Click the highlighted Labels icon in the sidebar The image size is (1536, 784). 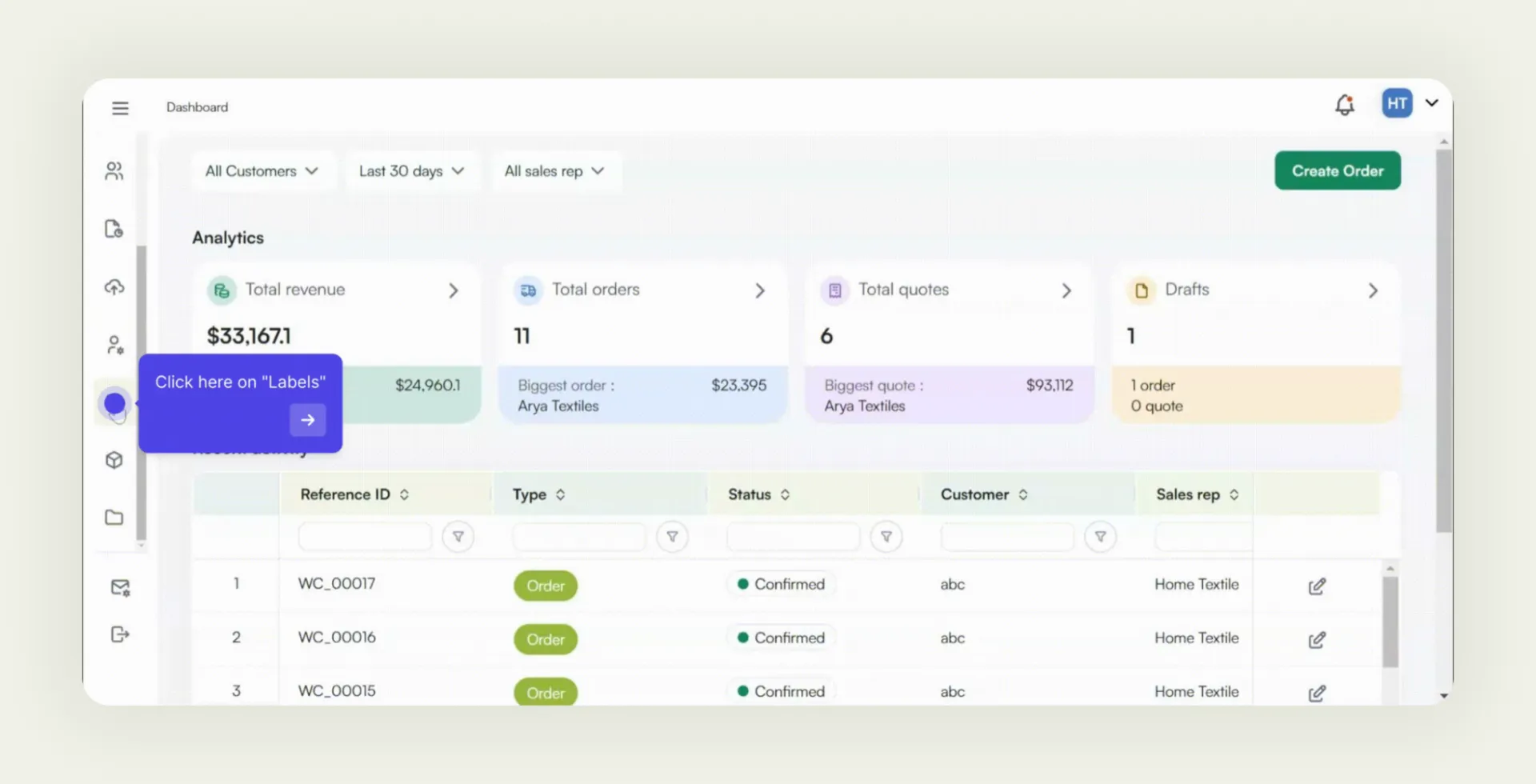(114, 402)
